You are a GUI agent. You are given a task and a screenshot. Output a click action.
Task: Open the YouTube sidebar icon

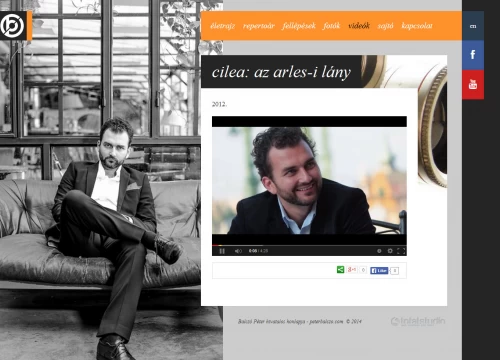(x=473, y=84)
